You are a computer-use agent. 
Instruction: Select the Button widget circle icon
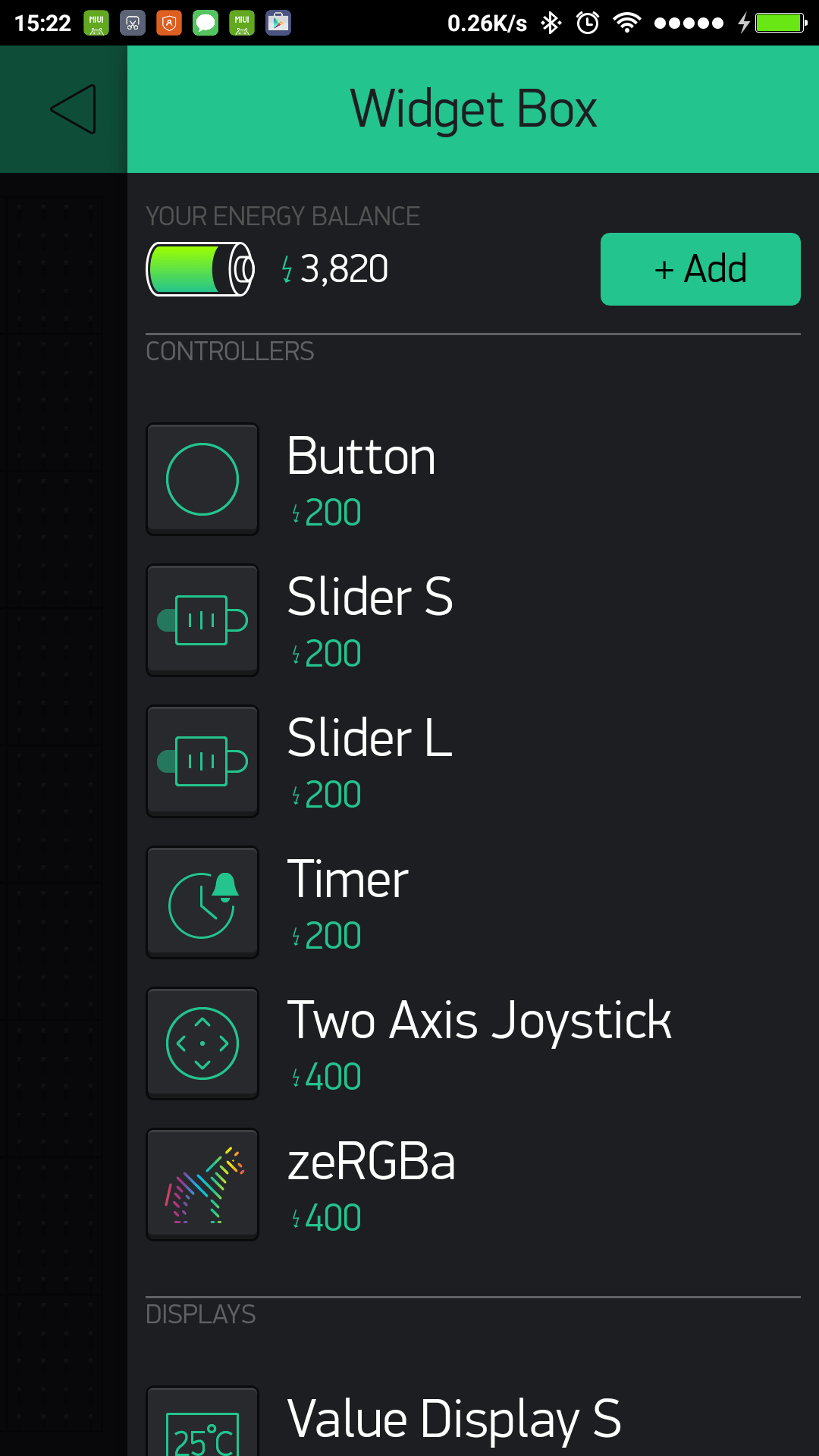(x=202, y=479)
